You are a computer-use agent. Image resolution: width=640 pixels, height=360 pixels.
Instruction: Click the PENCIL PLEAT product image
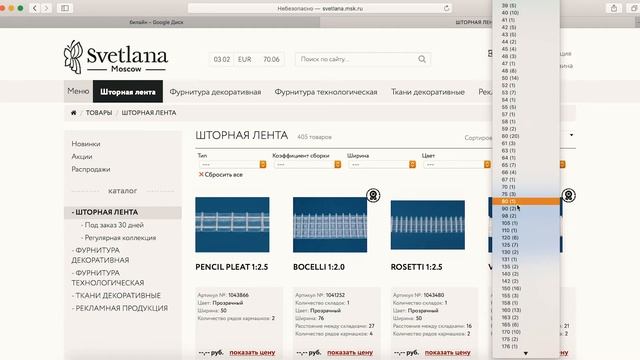232,224
